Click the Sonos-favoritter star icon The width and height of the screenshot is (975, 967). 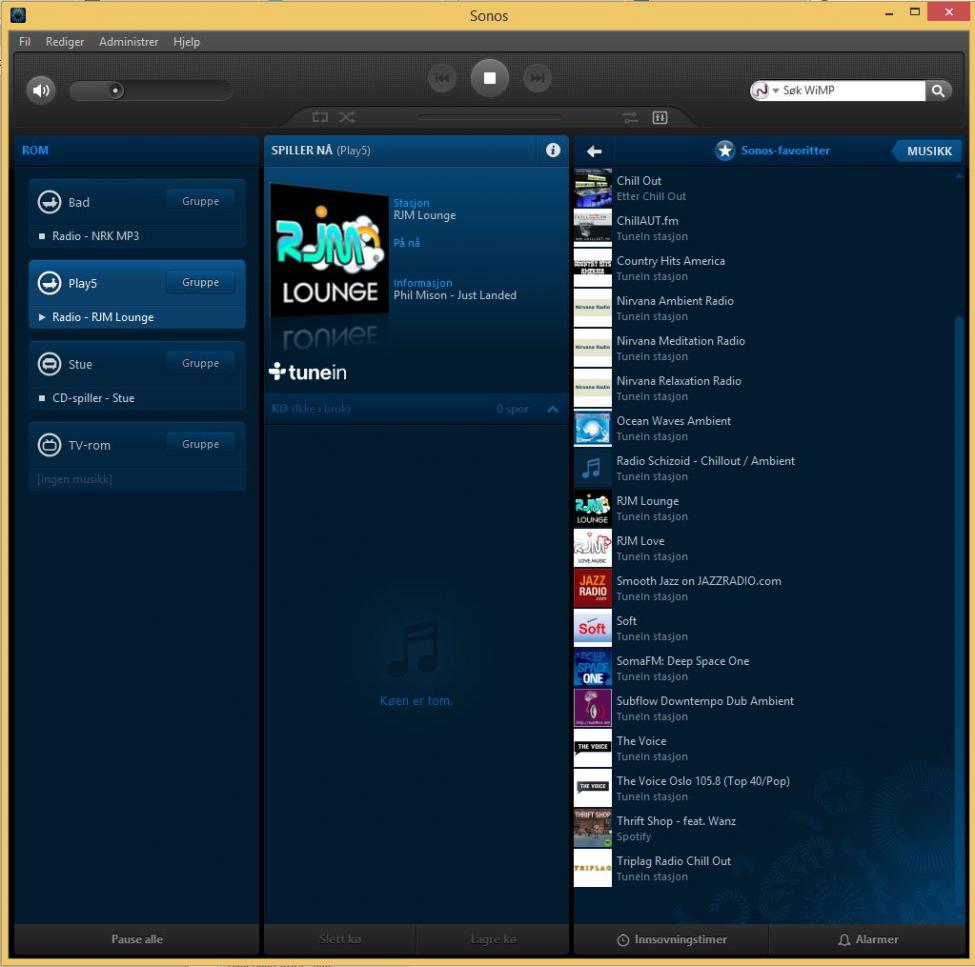(x=725, y=150)
